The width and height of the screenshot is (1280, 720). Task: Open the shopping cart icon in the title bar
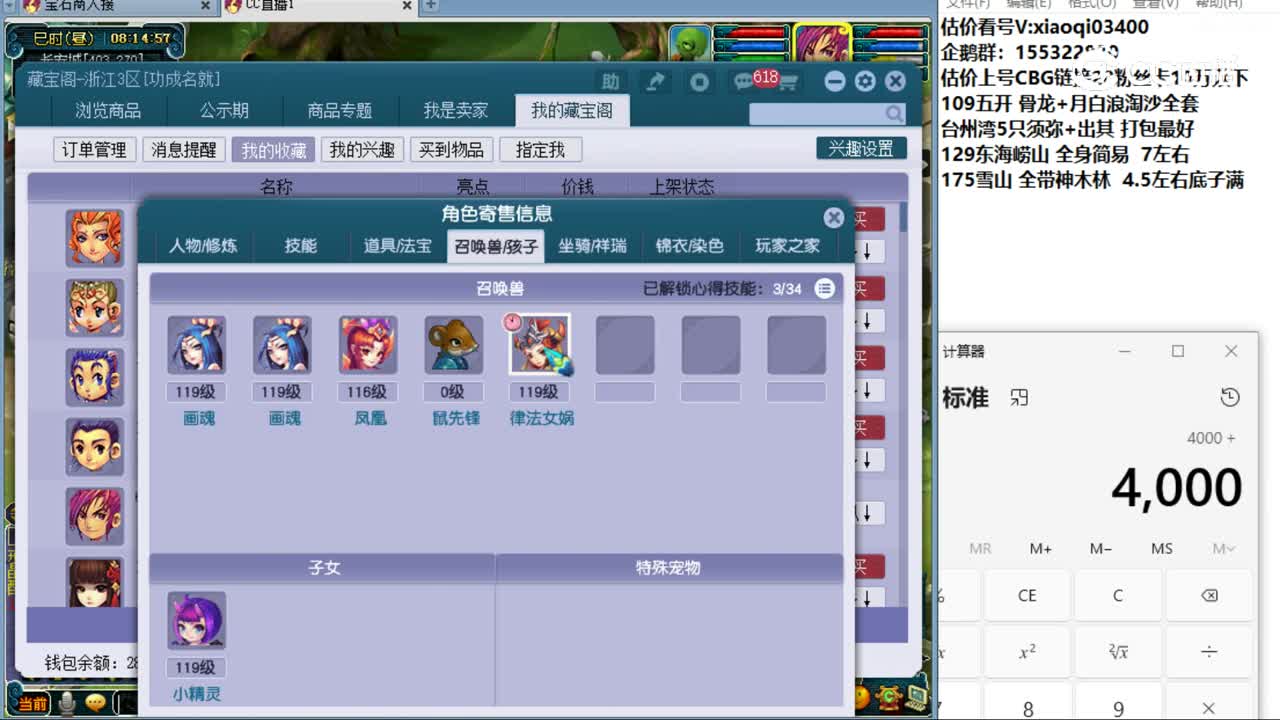(x=789, y=82)
